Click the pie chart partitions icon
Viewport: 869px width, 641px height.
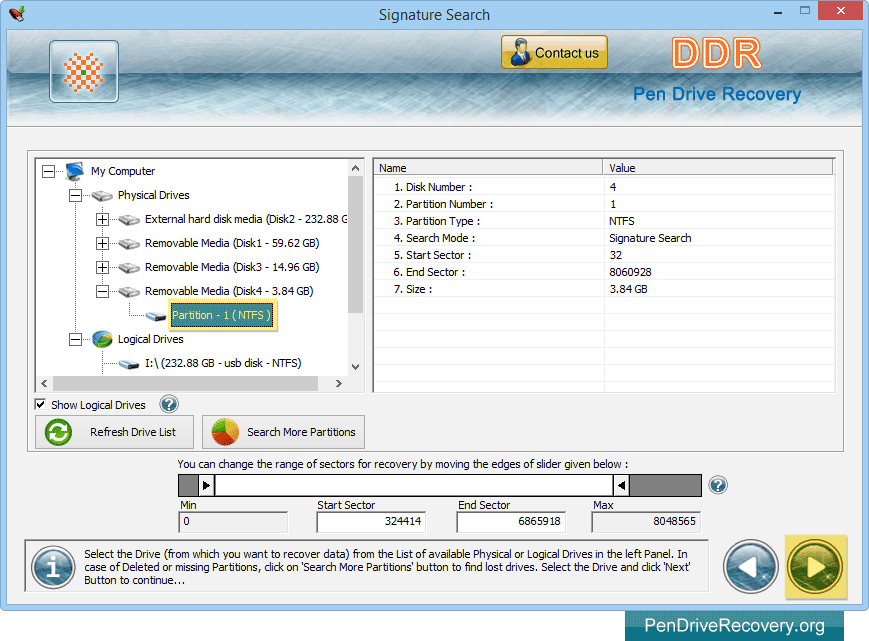pos(225,432)
